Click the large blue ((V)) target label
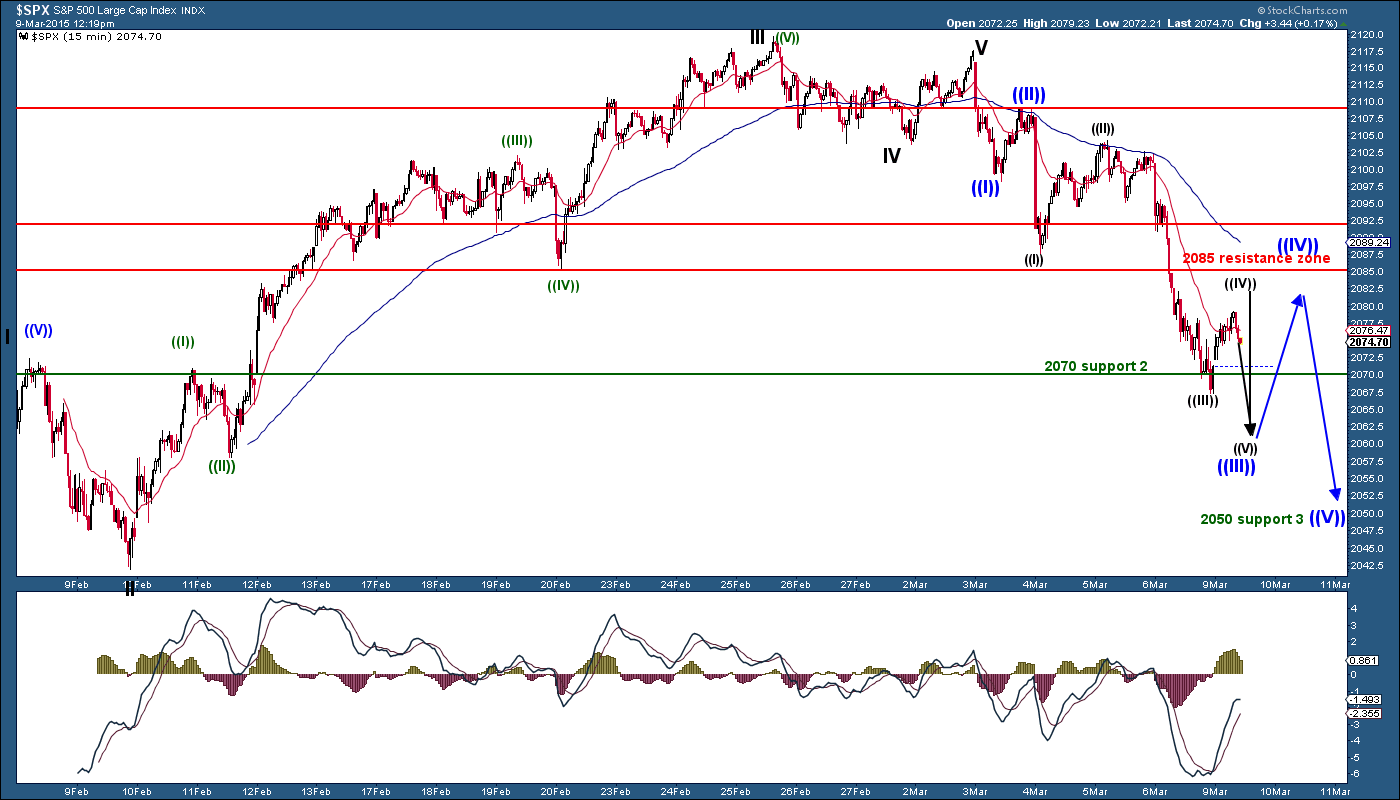1400x800 pixels. pyautogui.click(x=1327, y=517)
